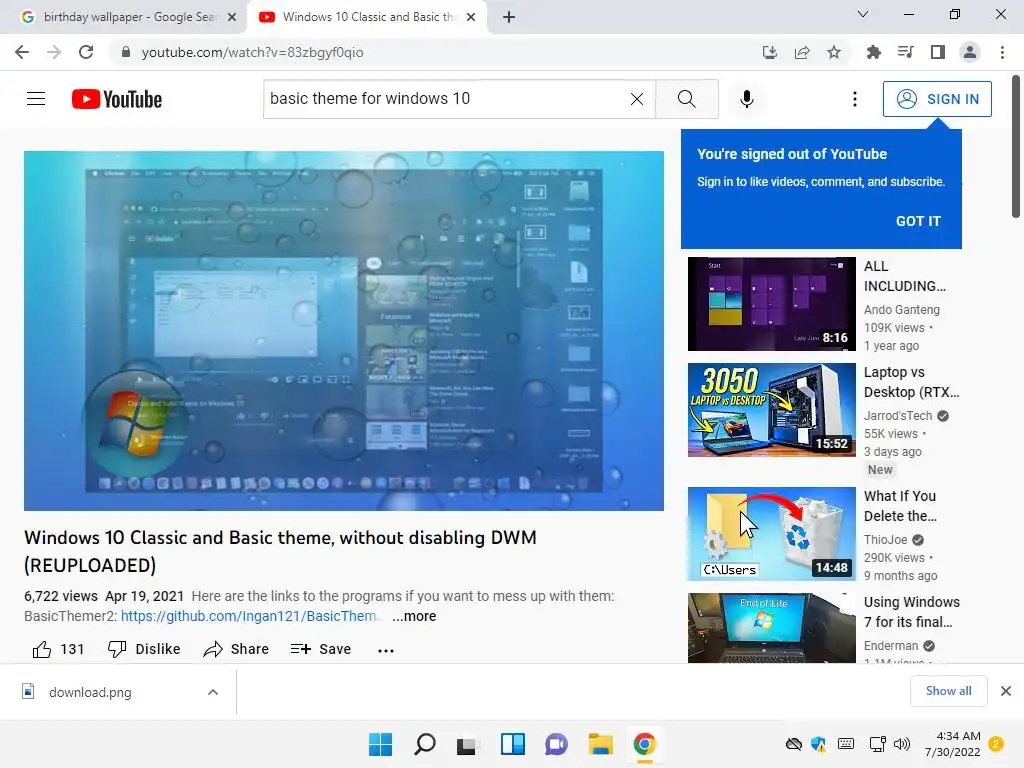1024x768 pixels.
Task: Open the BasicThemer2 GitHub link
Action: coord(249,616)
